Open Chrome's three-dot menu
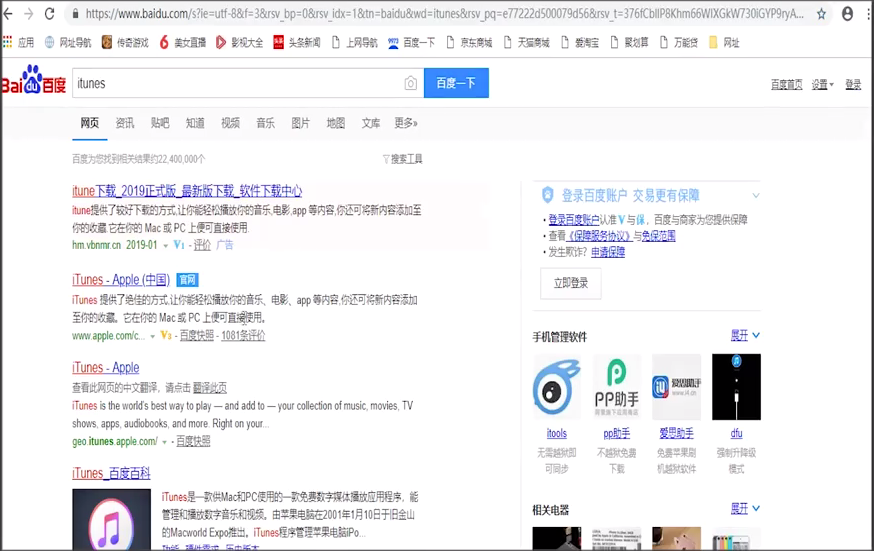 pyautogui.click(x=866, y=15)
